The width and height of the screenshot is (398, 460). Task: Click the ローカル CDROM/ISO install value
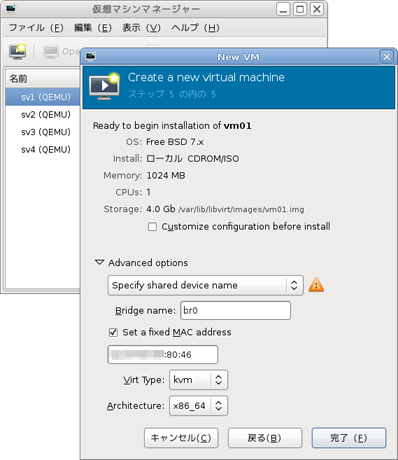pos(193,159)
